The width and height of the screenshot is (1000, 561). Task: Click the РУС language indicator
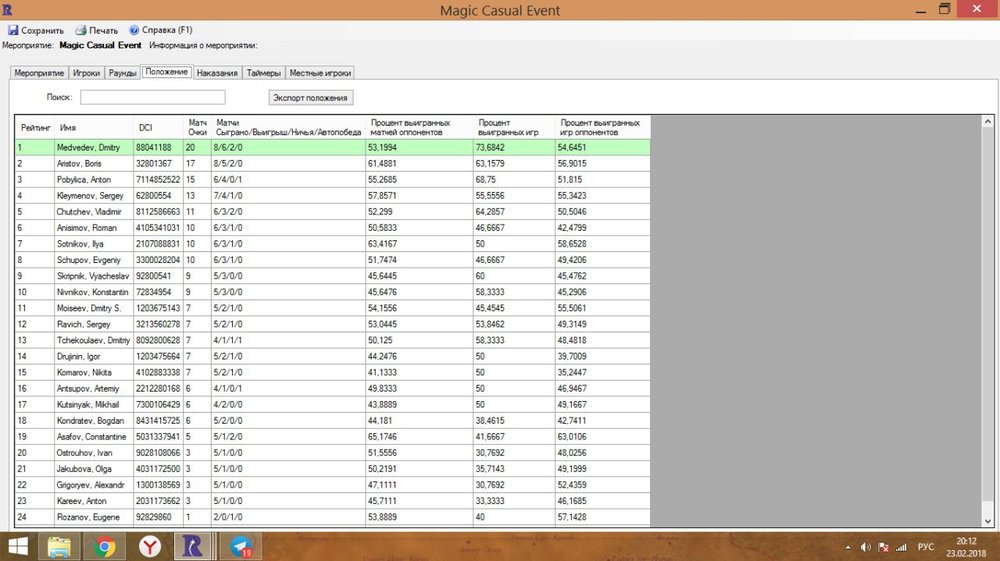click(925, 547)
